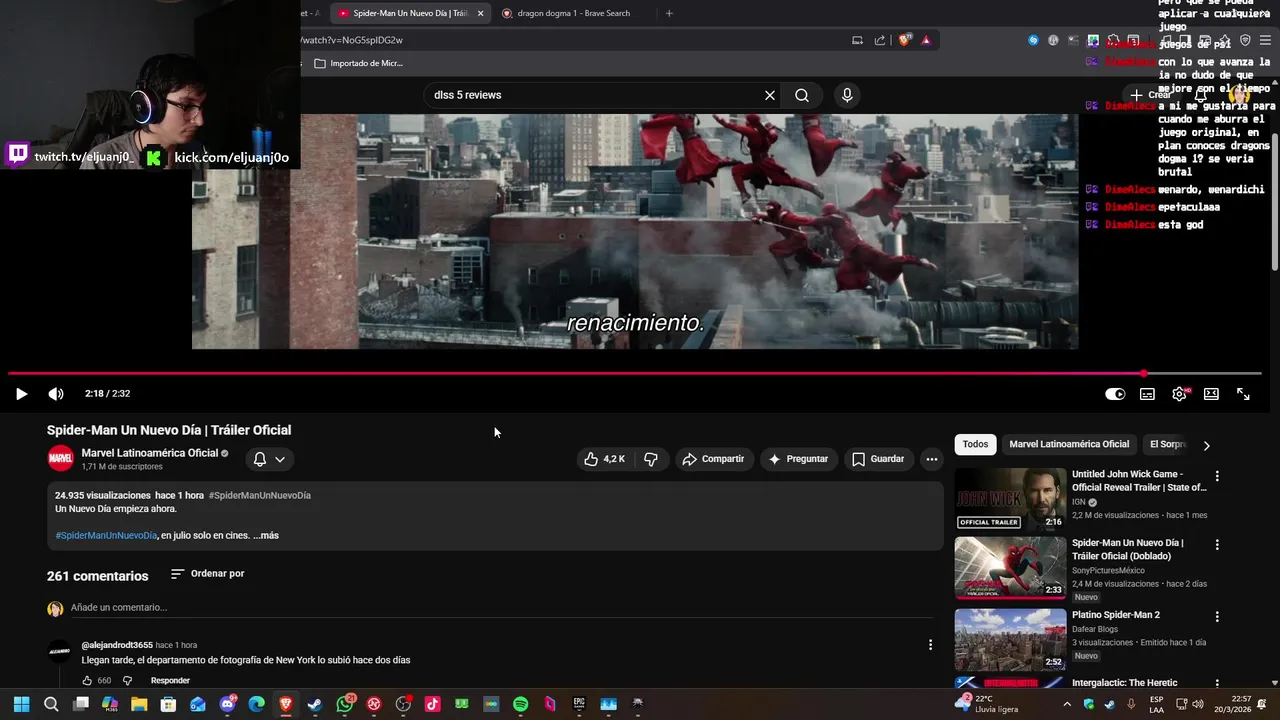Image resolution: width=1280 pixels, height=720 pixels.
Task: Open video player settings gear
Action: (1179, 394)
